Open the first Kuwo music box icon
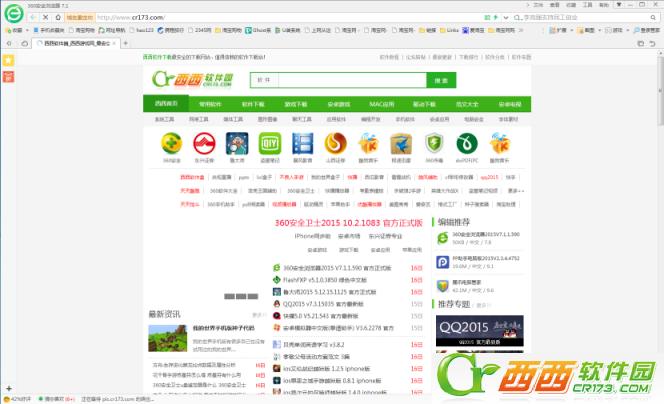664x404 pixels. (x=368, y=143)
